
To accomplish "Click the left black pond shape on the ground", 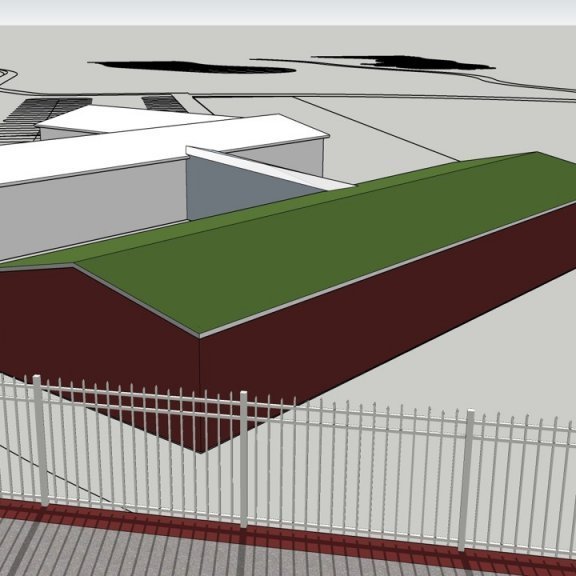I will 193,67.
